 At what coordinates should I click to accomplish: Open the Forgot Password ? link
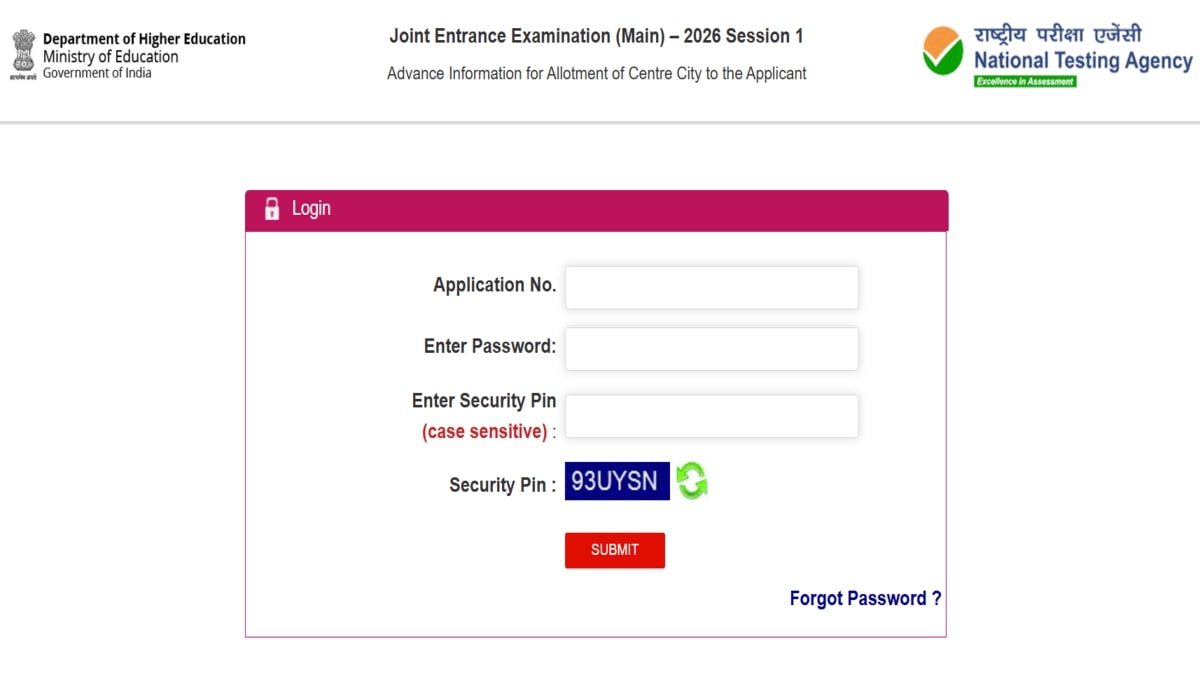pyautogui.click(x=865, y=598)
